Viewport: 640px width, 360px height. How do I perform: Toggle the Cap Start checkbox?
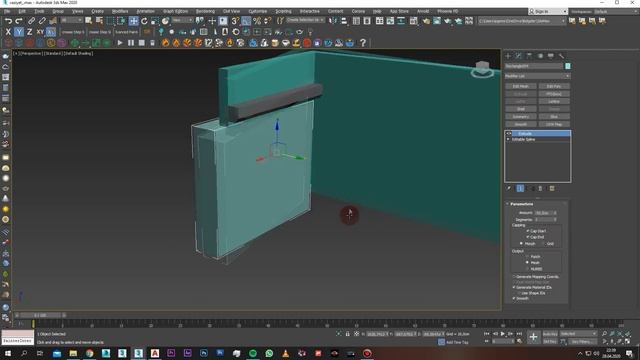pyautogui.click(x=527, y=231)
